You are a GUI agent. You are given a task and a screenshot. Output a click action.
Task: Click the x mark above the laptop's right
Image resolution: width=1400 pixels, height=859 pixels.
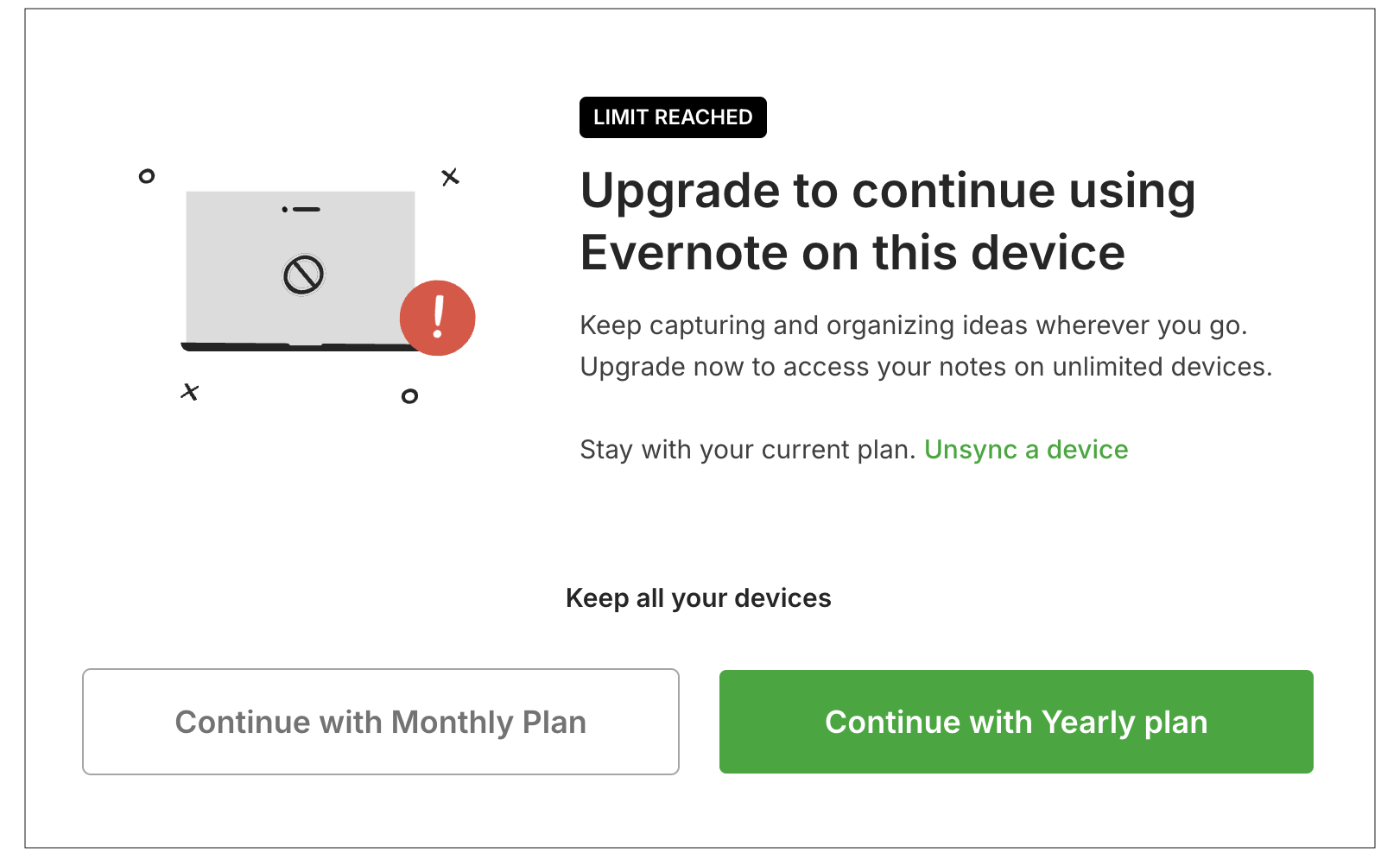click(x=450, y=177)
